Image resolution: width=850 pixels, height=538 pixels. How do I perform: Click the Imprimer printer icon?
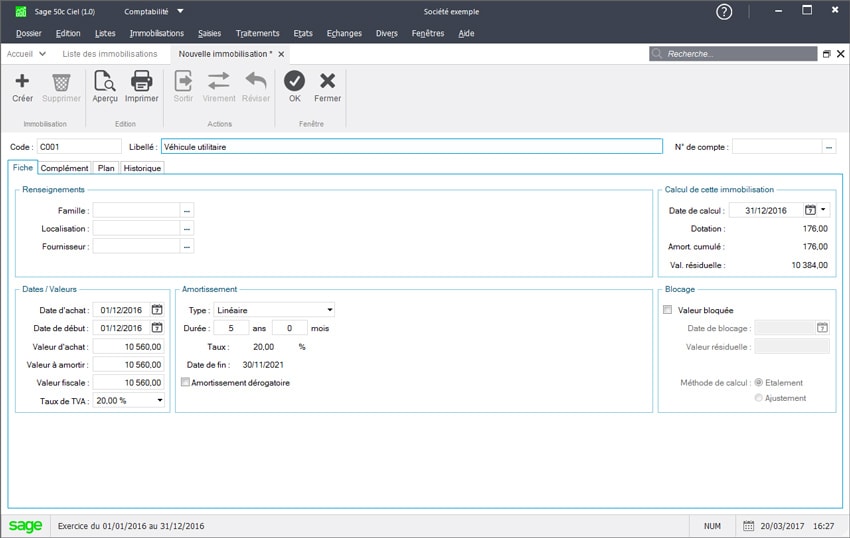tap(141, 82)
